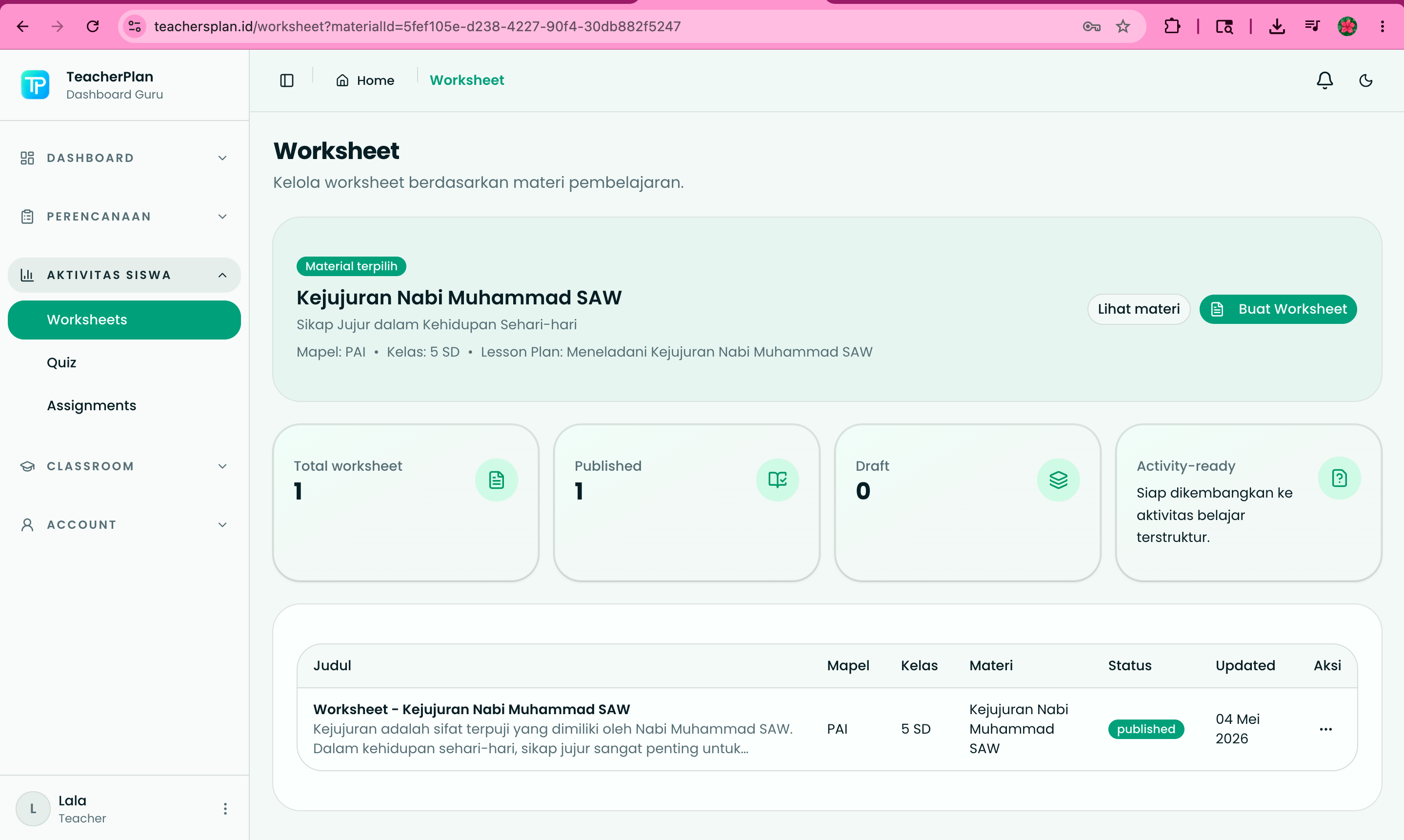The height and width of the screenshot is (840, 1404).
Task: Click the Lala avatar circle
Action: point(33,809)
